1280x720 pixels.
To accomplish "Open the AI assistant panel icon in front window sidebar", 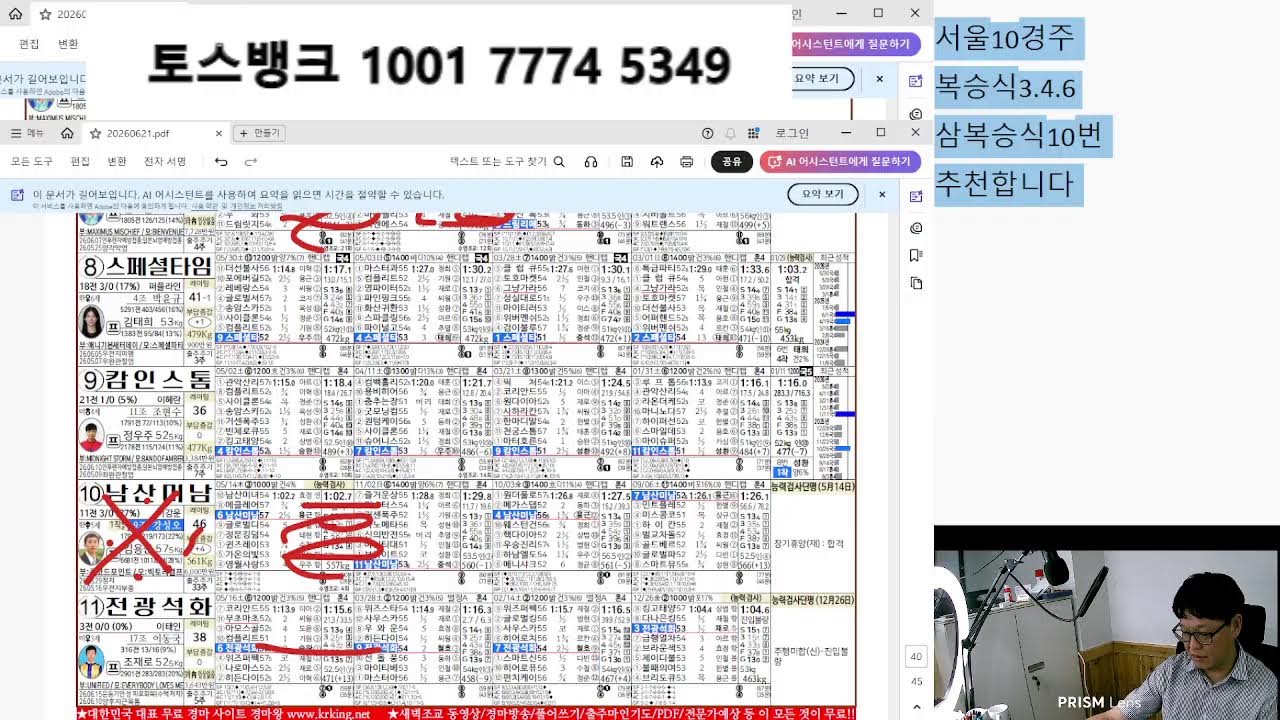I will pyautogui.click(x=916, y=197).
